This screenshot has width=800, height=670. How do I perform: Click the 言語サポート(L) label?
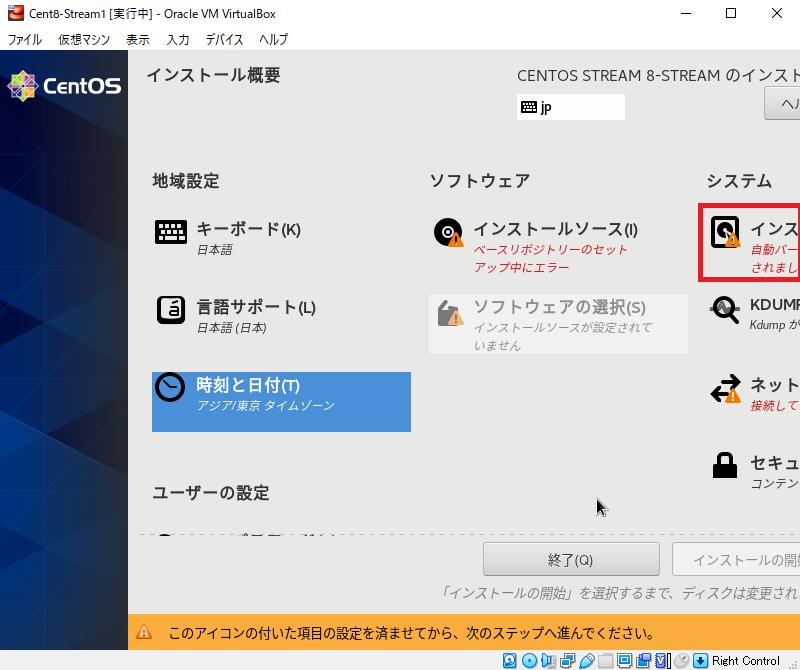pos(256,307)
